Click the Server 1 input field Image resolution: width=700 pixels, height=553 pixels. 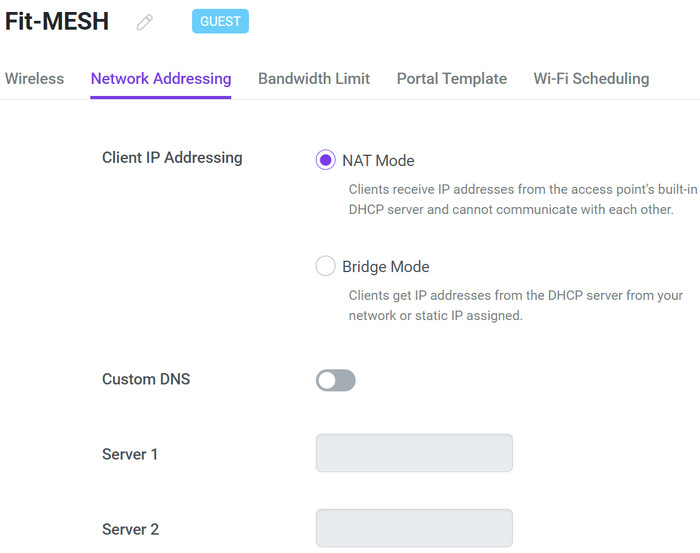414,453
